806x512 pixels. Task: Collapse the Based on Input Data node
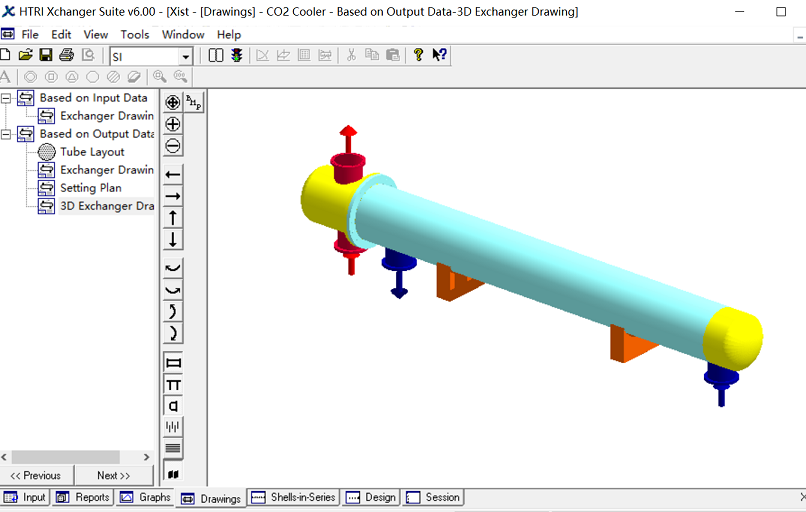click(x=6, y=98)
